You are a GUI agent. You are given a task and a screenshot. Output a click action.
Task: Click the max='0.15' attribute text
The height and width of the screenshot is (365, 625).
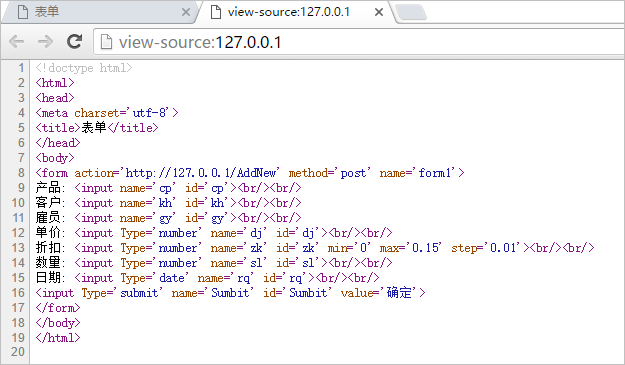tap(411, 248)
